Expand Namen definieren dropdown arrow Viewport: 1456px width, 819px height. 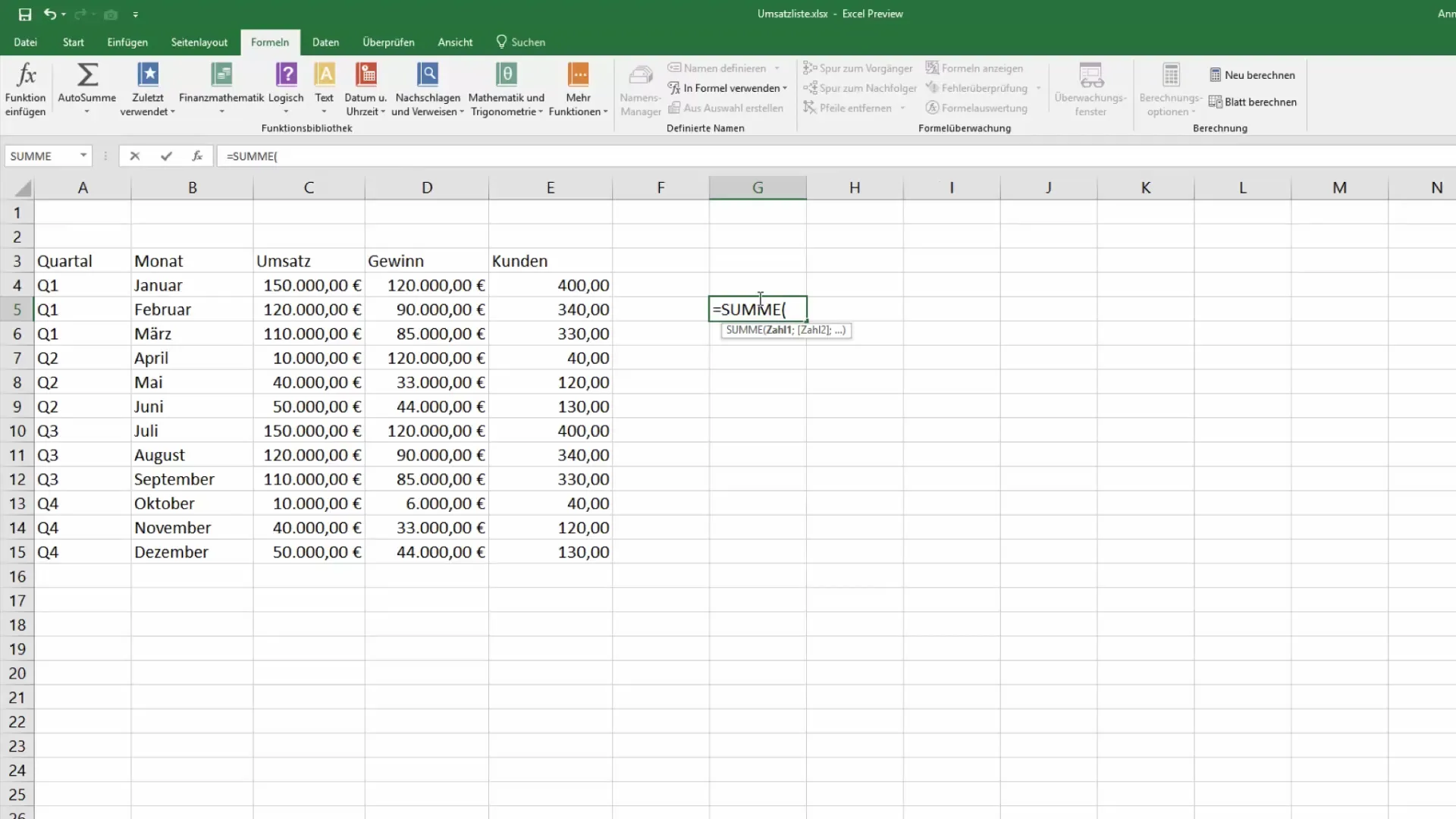(777, 68)
